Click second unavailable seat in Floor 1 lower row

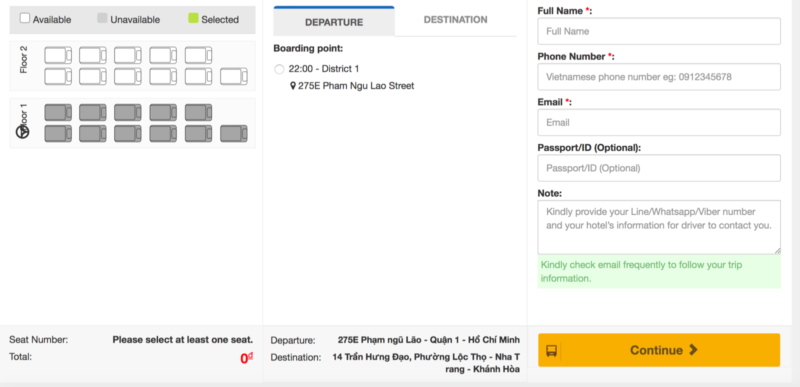click(93, 134)
